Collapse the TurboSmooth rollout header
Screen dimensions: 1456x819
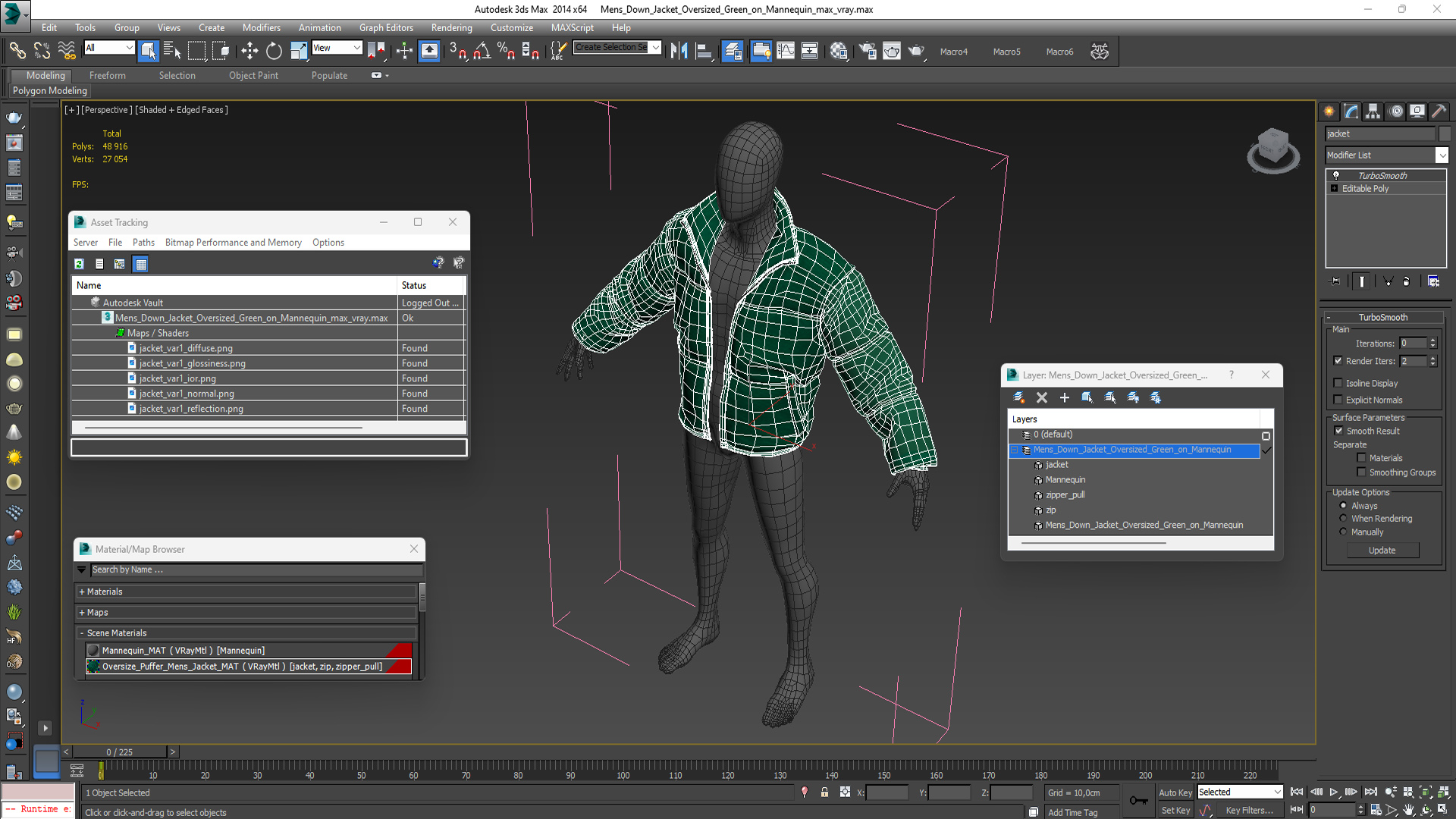pos(1383,317)
